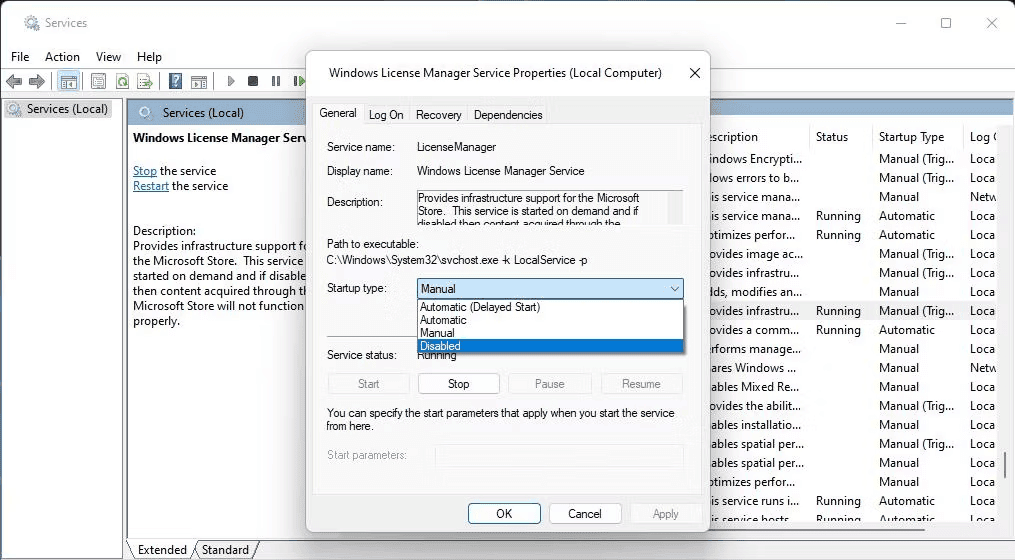
Task: Toggle the Show/Hide Console Tree icon
Action: [x=69, y=81]
